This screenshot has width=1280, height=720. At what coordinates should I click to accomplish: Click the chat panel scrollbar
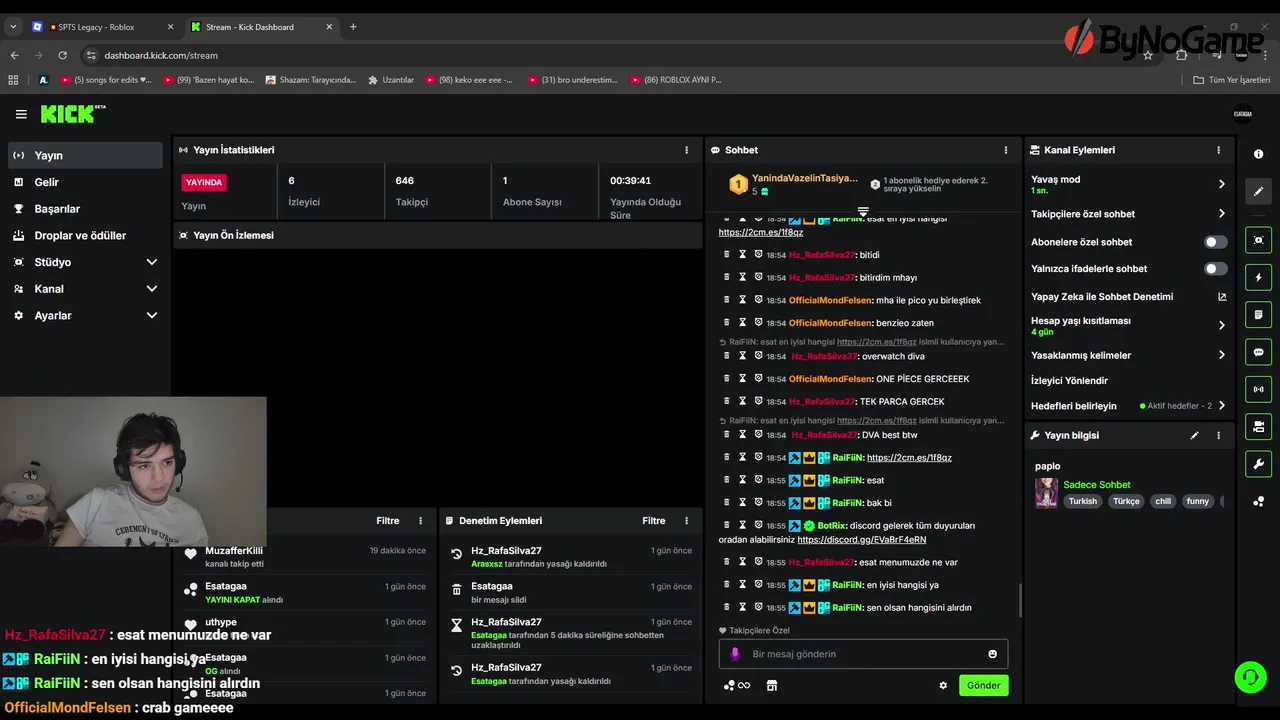[1019, 600]
